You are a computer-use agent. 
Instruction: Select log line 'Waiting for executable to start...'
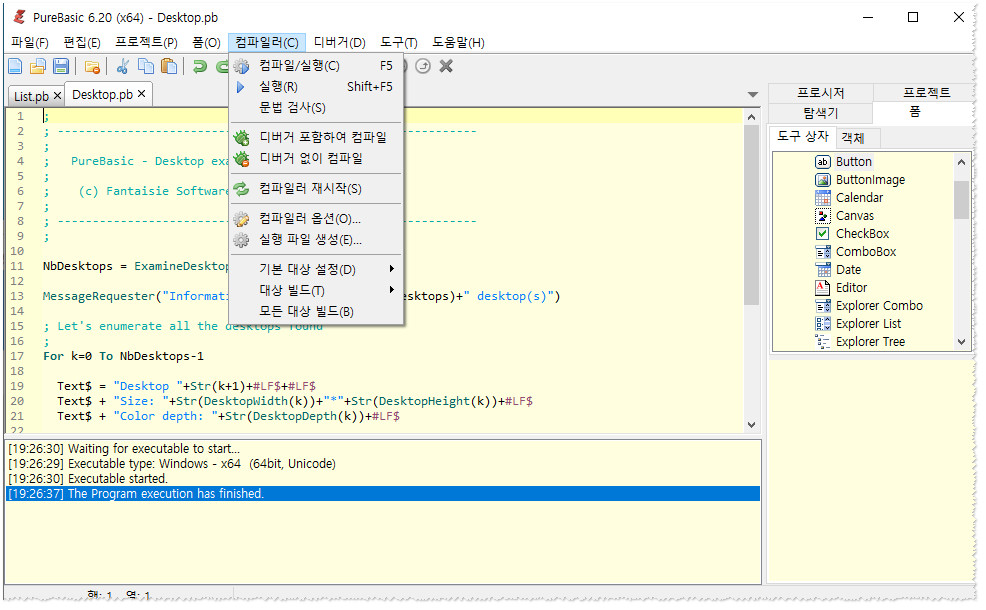click(x=383, y=449)
